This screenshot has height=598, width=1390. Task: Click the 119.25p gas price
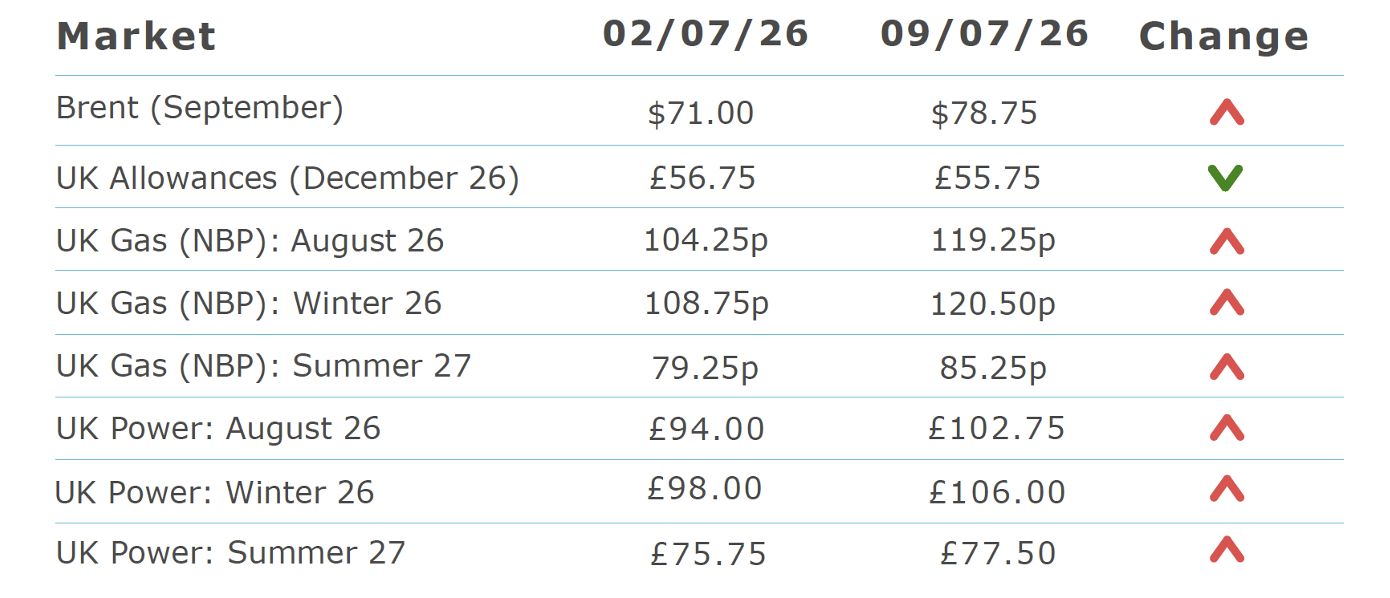[993, 241]
